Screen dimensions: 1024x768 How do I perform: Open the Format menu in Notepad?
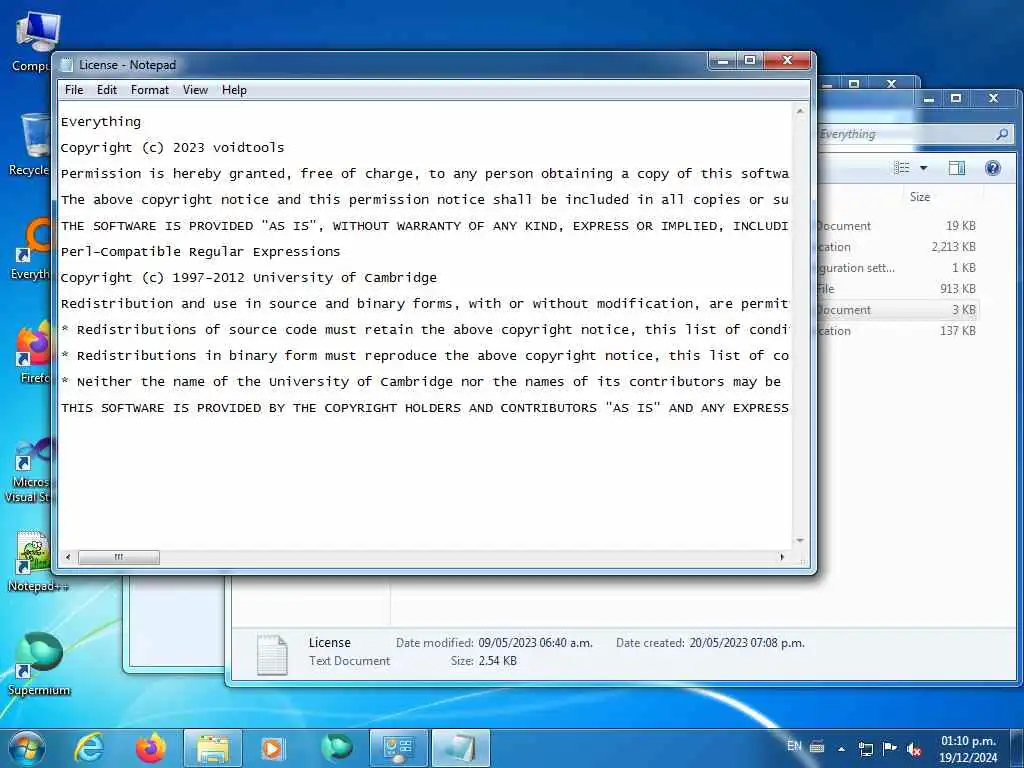[x=150, y=90]
